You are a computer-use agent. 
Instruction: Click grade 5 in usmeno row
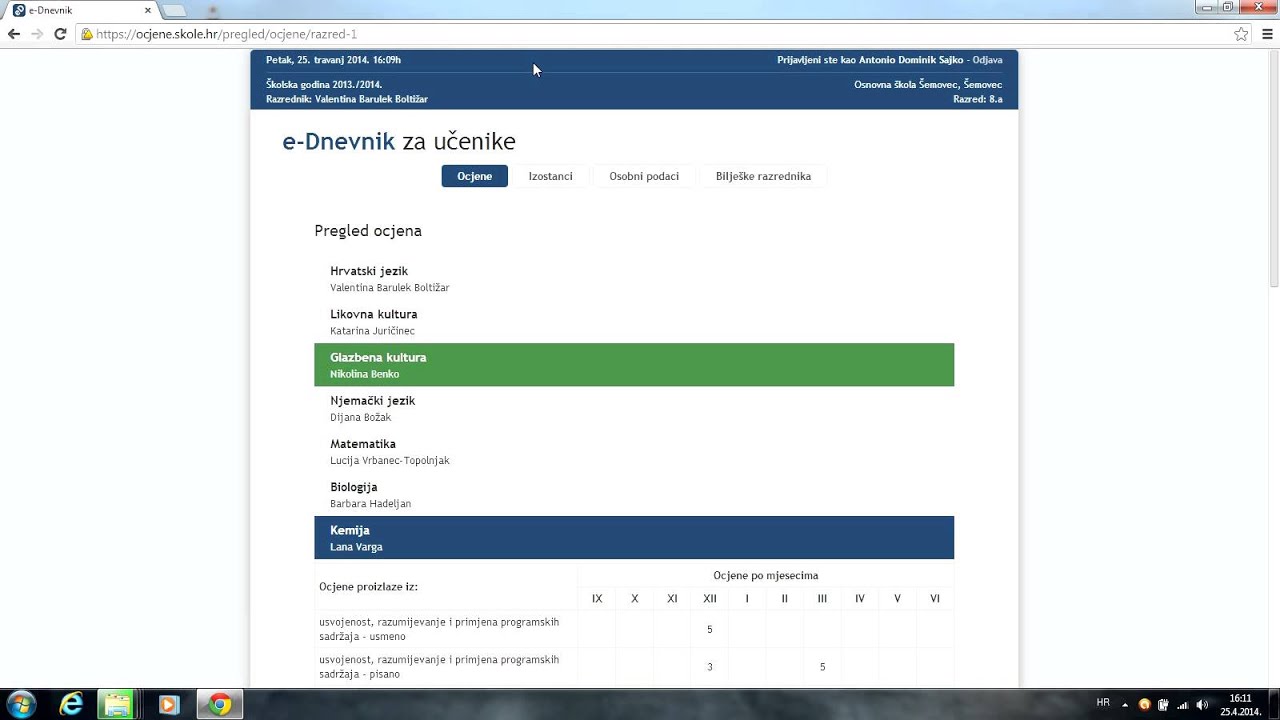pos(710,629)
